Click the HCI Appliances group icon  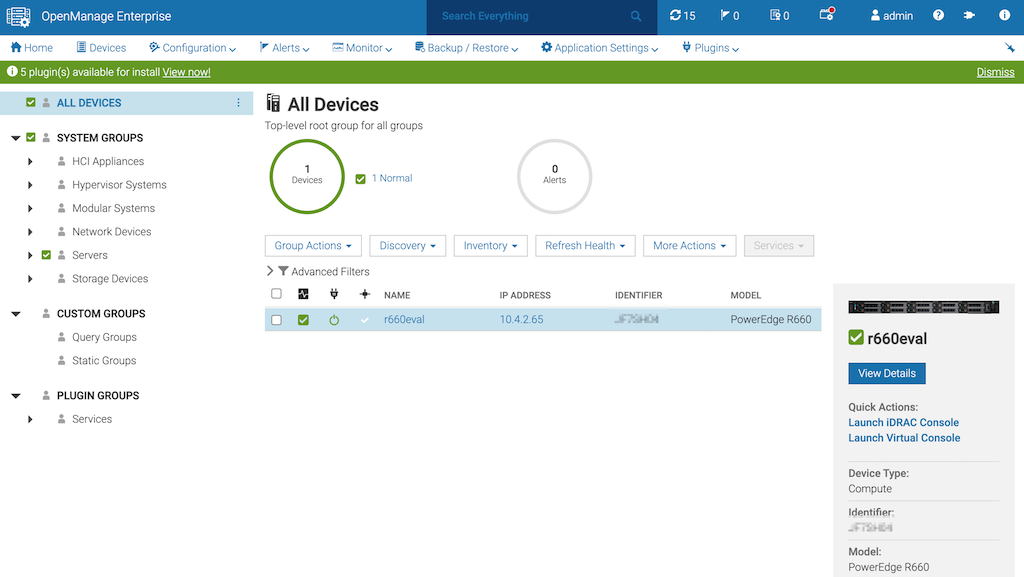61,161
